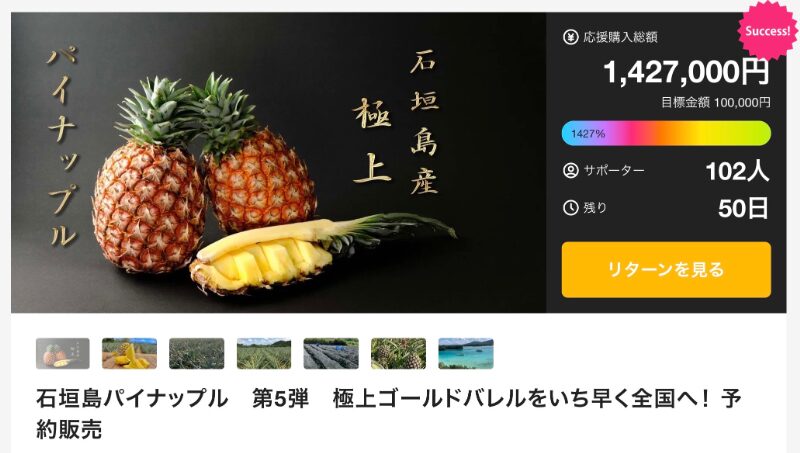Click the 1,427,000円 total amount
The image size is (800, 453).
[686, 72]
